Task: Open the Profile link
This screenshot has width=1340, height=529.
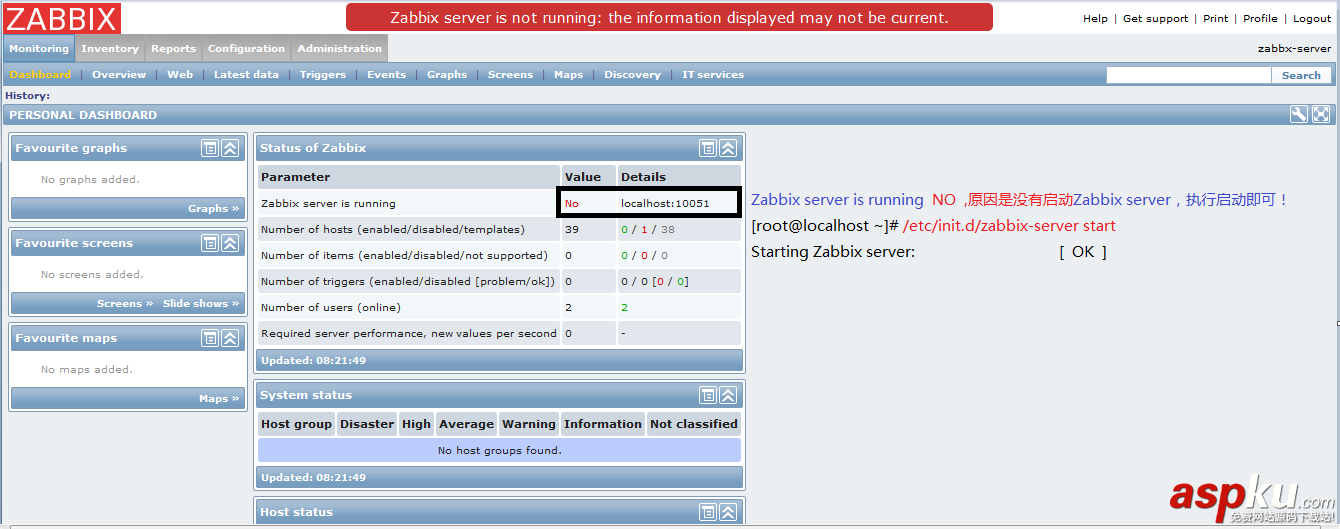Action: tap(1260, 18)
